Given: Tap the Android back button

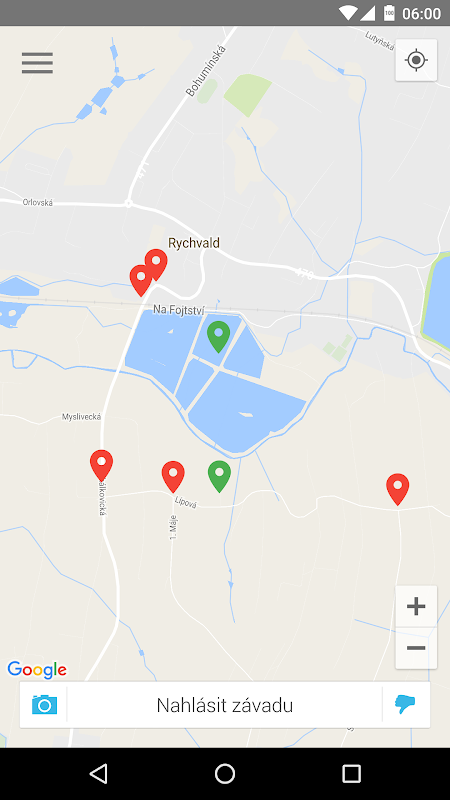Looking at the screenshot, I should (98, 773).
